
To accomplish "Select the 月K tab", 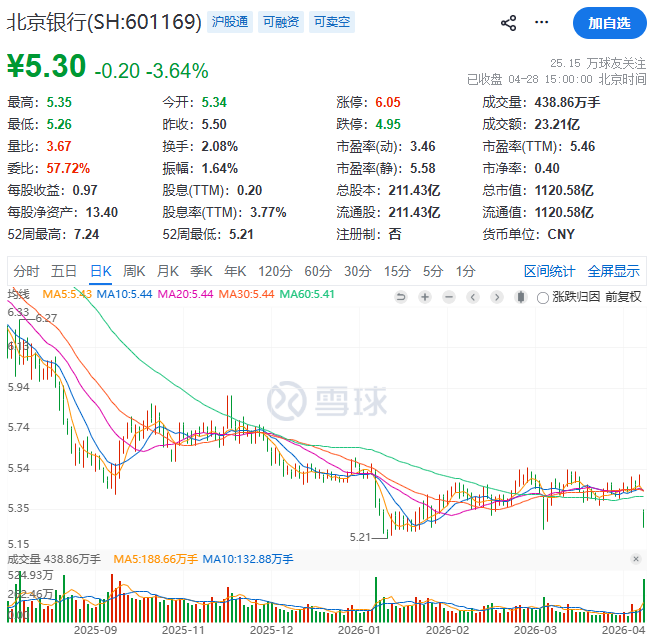I will [168, 271].
